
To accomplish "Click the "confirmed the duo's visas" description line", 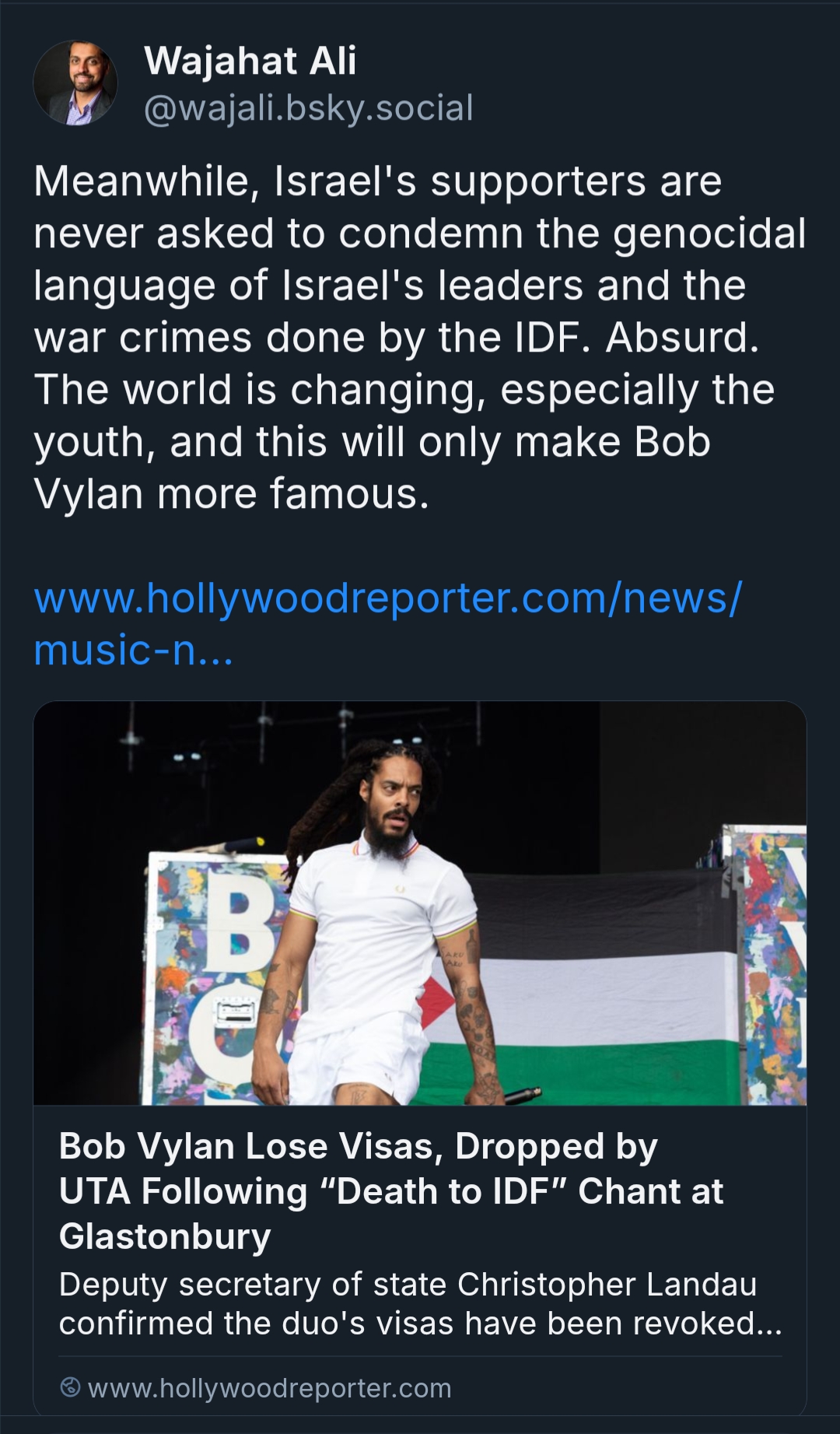I will (x=420, y=1323).
